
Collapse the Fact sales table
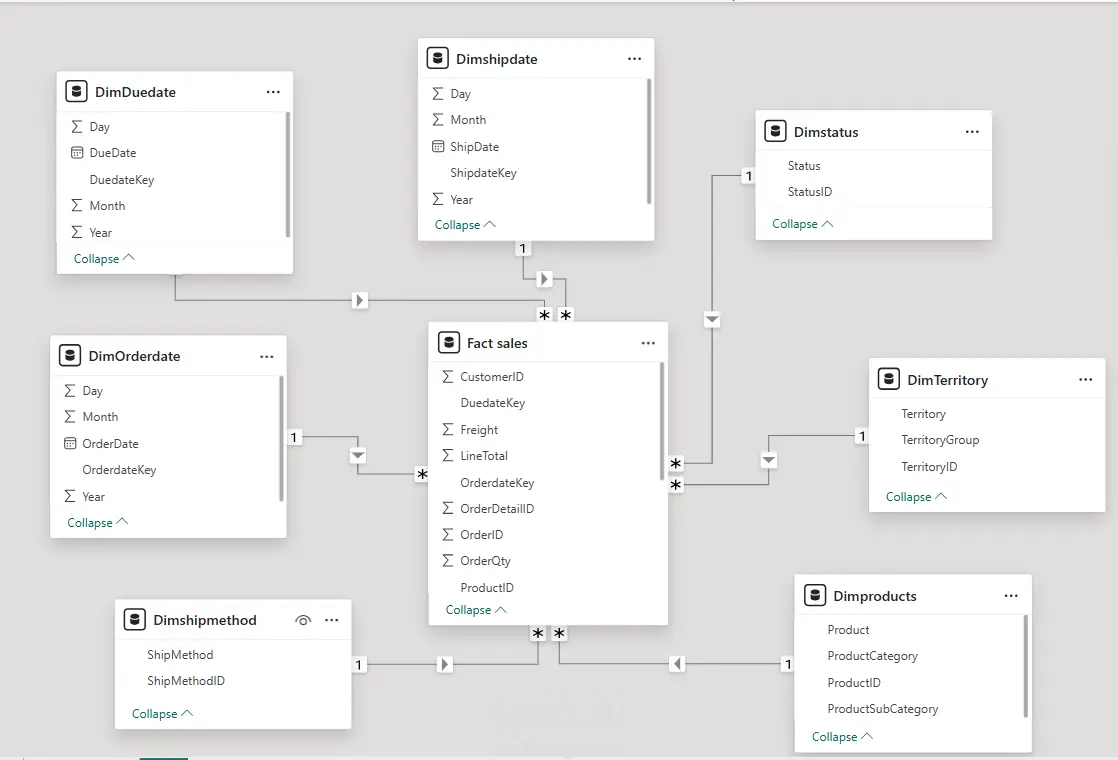point(476,610)
